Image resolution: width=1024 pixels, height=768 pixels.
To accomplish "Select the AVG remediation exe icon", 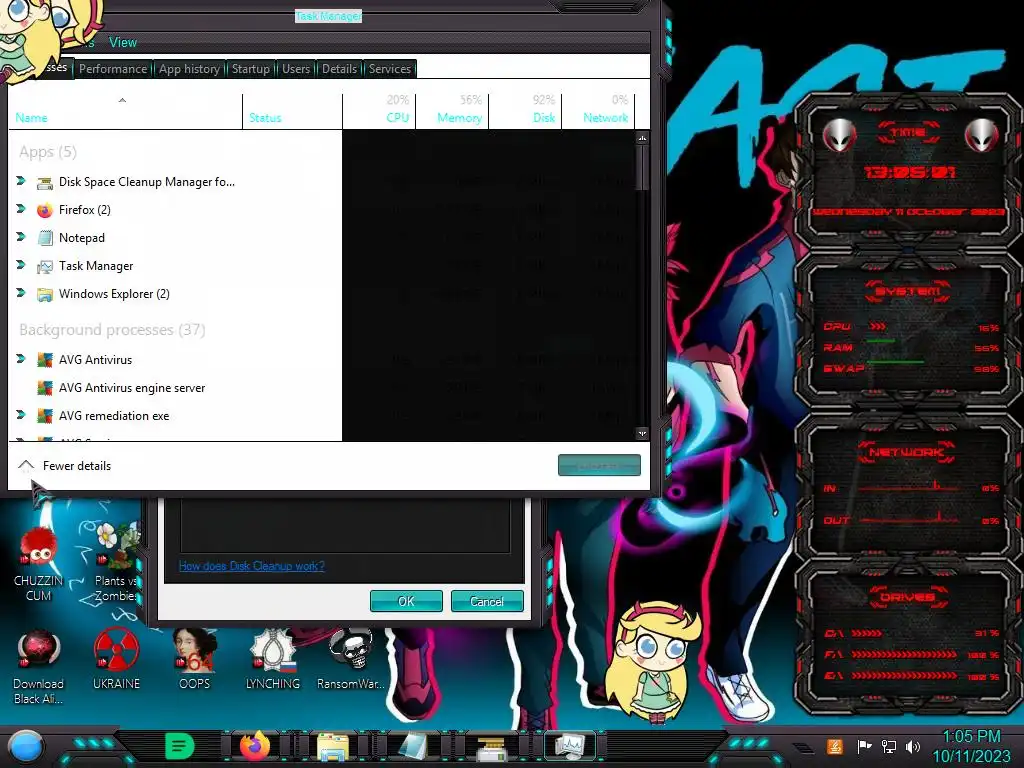I will coord(44,416).
